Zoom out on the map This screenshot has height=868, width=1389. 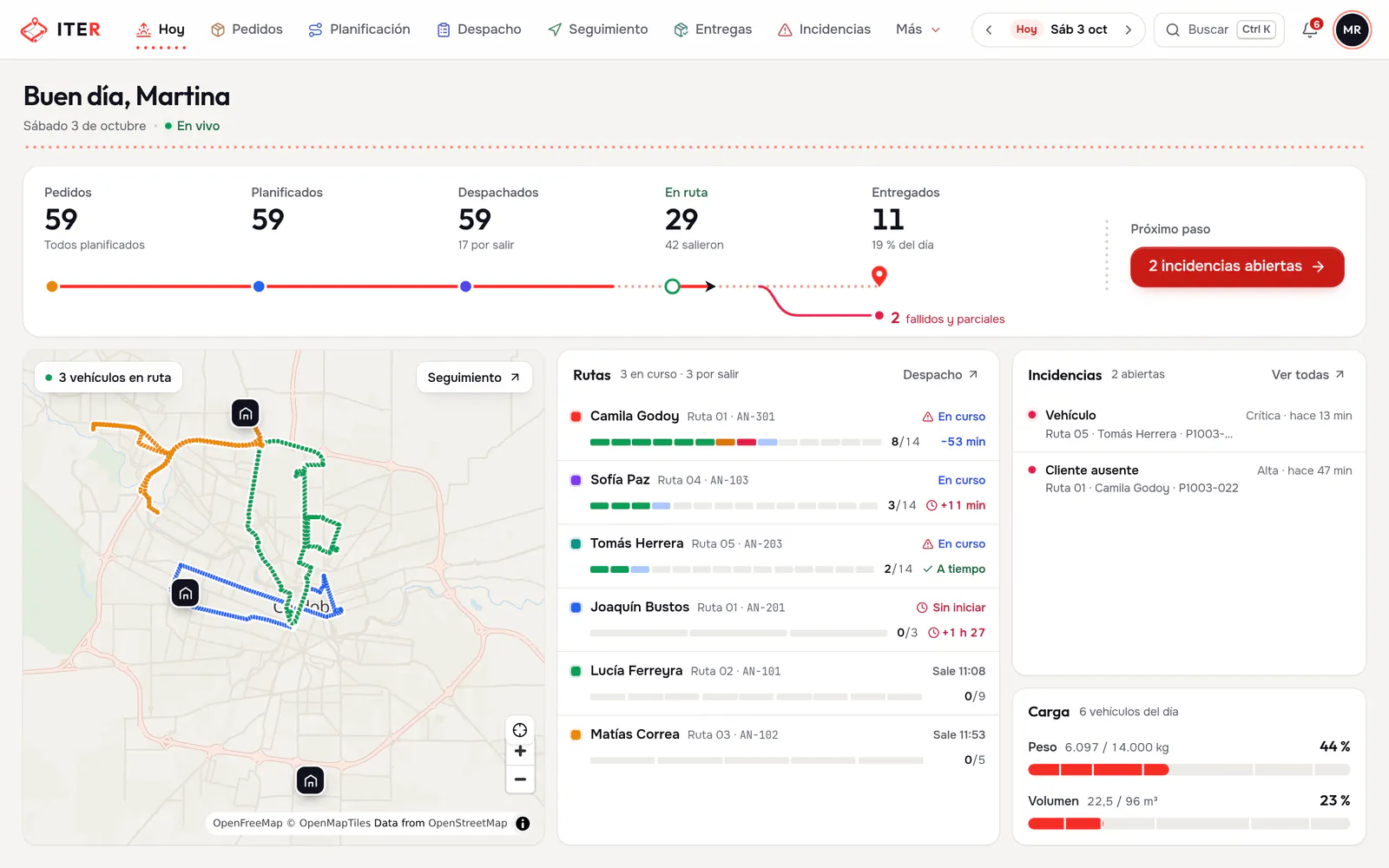pyautogui.click(x=520, y=779)
